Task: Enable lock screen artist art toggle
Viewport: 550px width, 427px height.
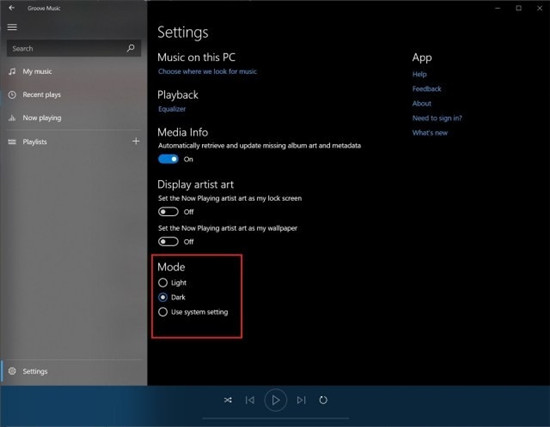Action: click(168, 212)
